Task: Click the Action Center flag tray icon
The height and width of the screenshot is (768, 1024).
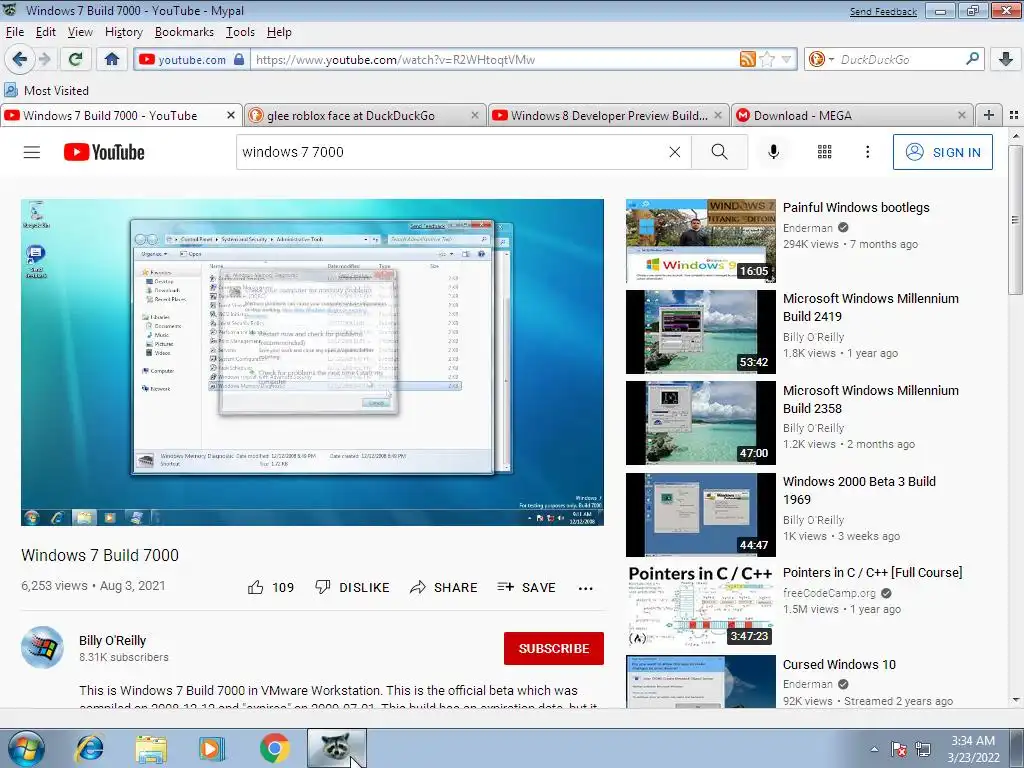Action: coord(899,749)
